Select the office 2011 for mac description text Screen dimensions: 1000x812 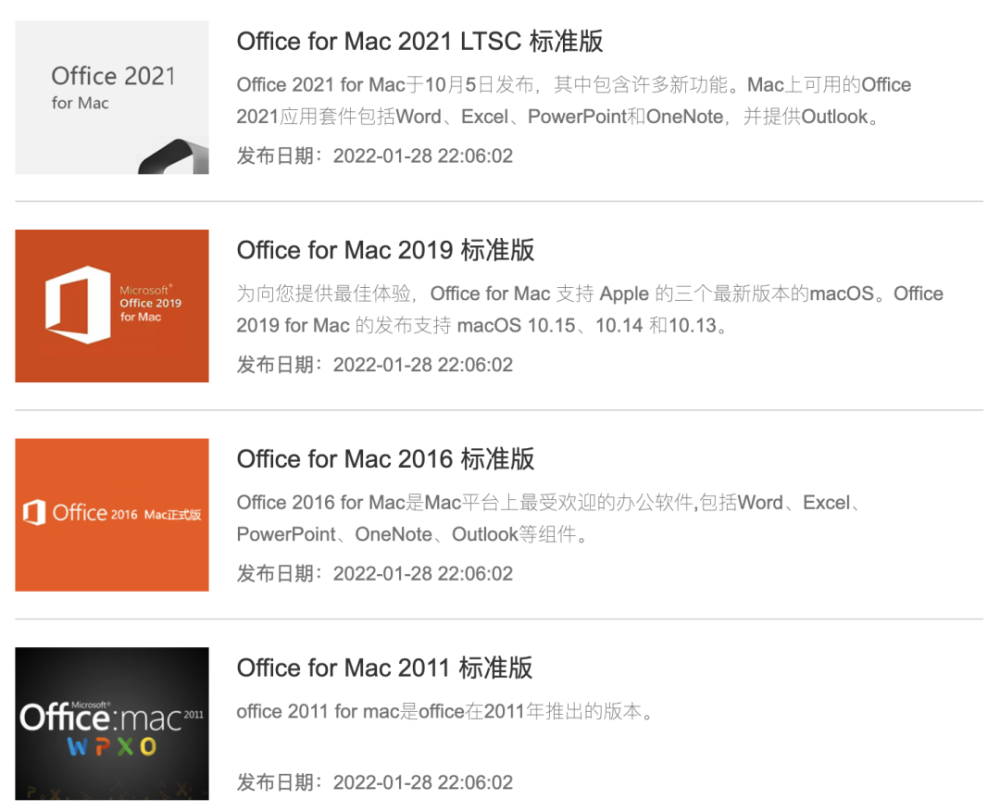click(445, 711)
